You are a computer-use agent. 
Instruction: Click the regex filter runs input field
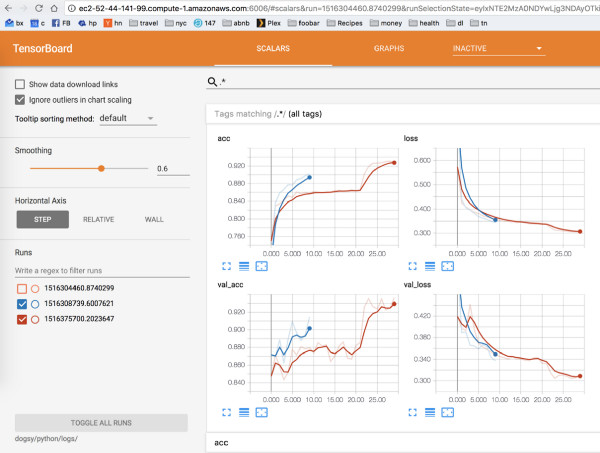(101, 271)
